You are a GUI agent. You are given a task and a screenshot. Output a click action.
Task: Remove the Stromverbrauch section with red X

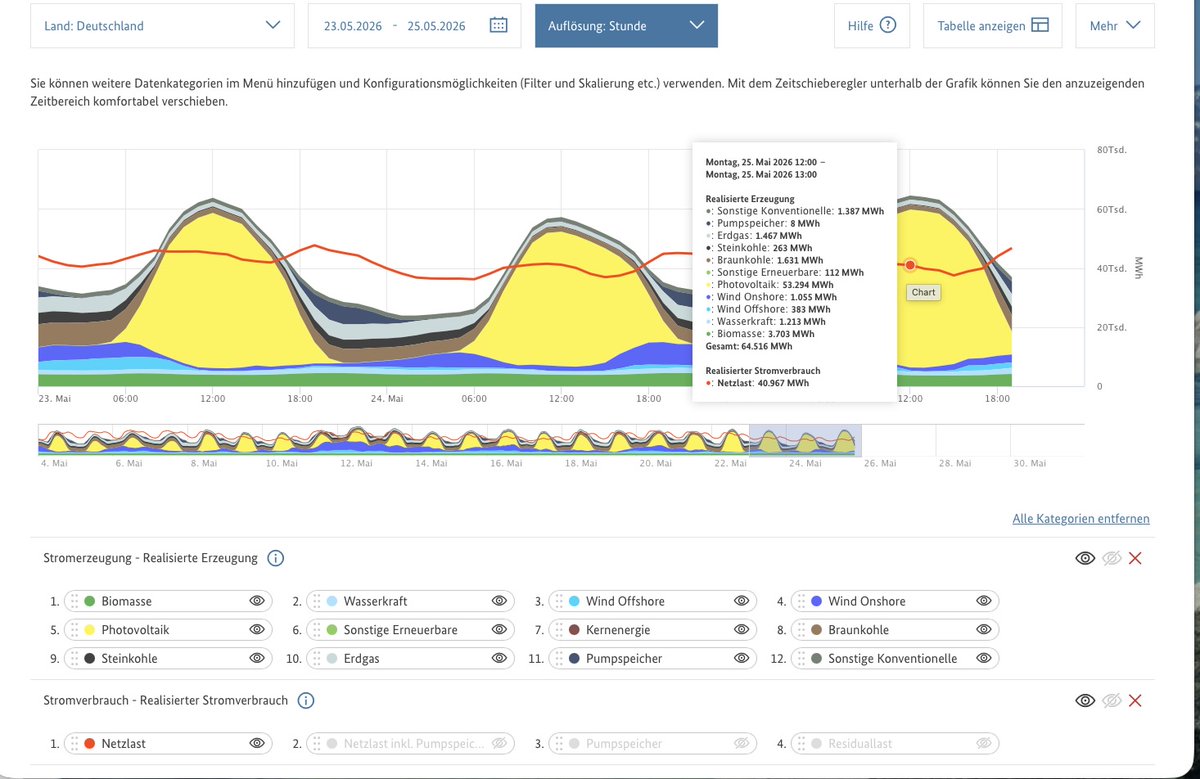click(1135, 701)
